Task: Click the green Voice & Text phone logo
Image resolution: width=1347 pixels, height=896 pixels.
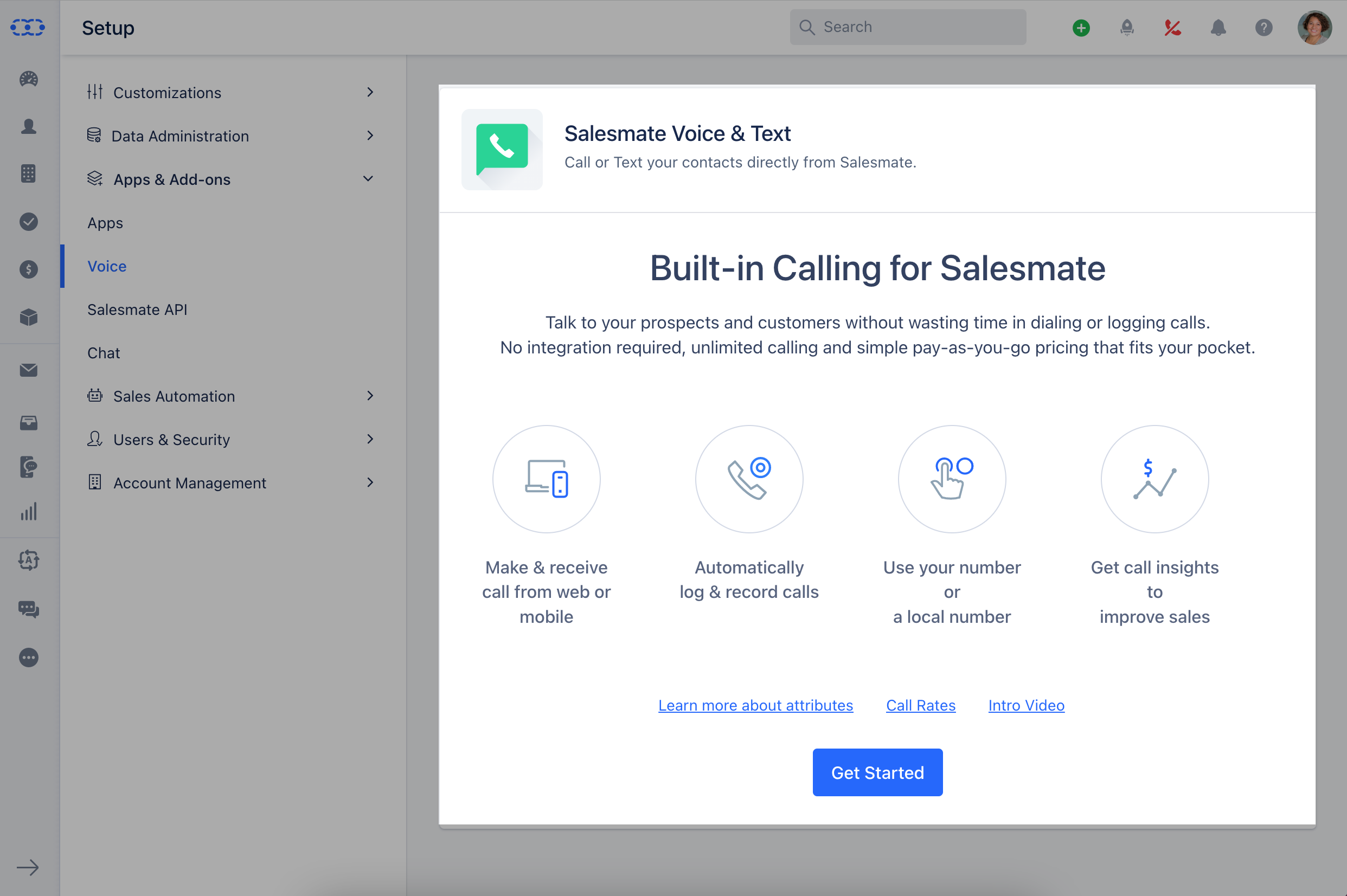Action: 502,149
